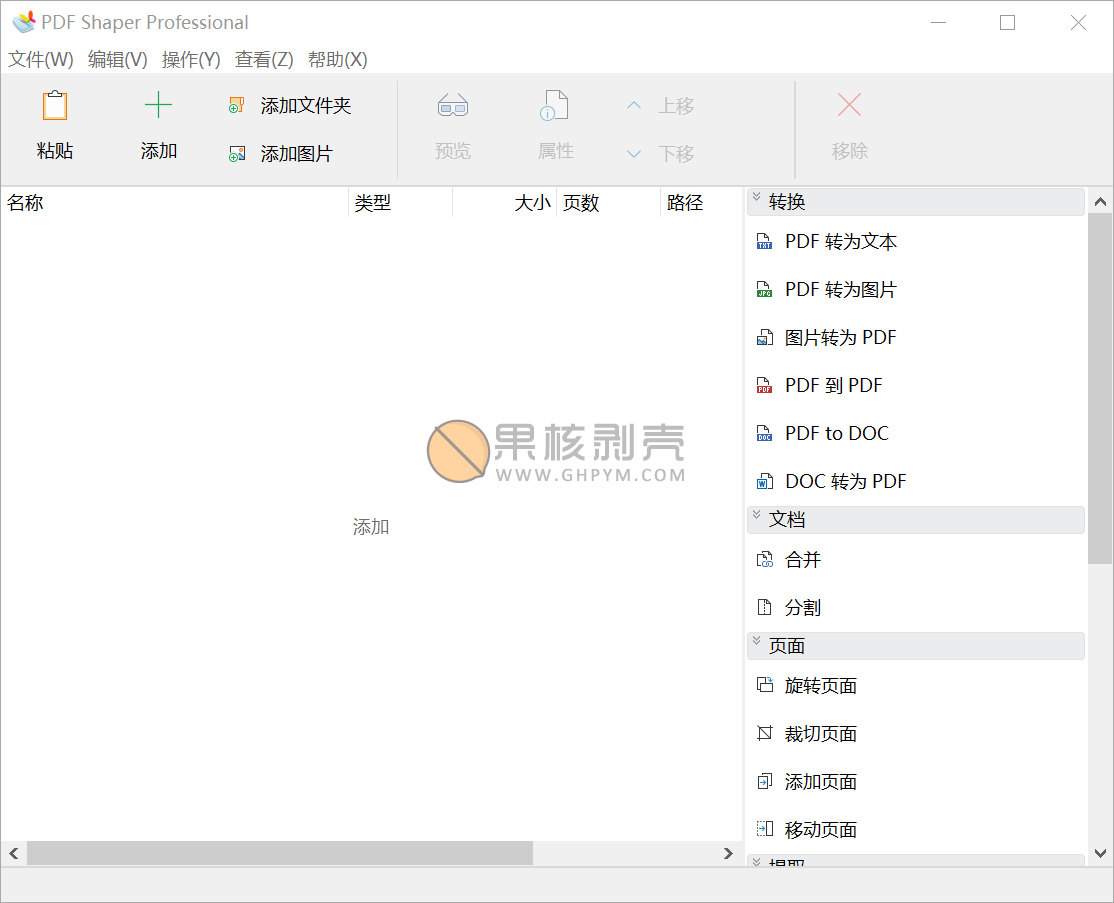Screen dimensions: 1114x903
Task: Launch the Split (分割) tool
Action: click(802, 608)
